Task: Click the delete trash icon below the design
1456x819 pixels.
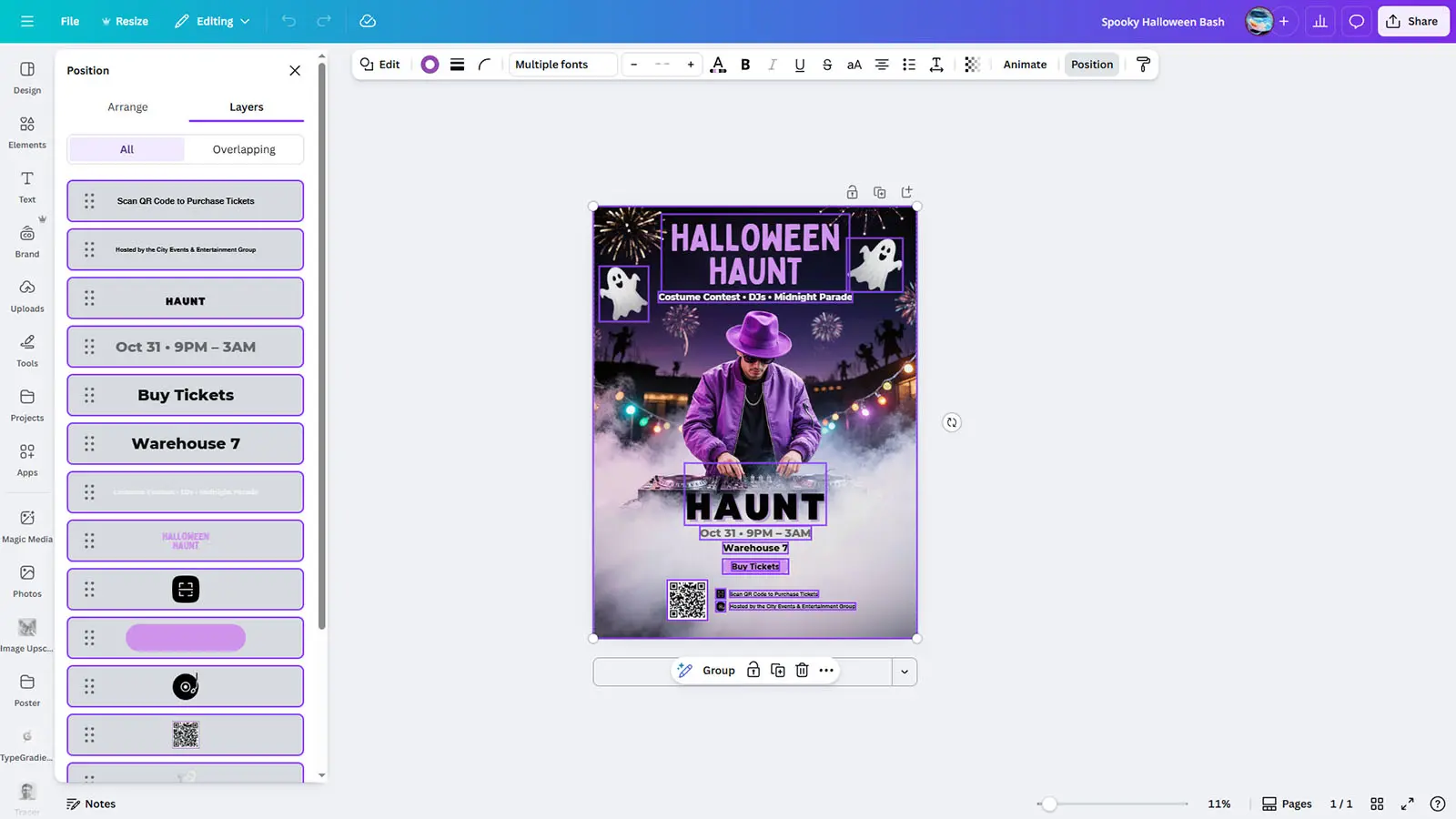Action: pos(802,671)
